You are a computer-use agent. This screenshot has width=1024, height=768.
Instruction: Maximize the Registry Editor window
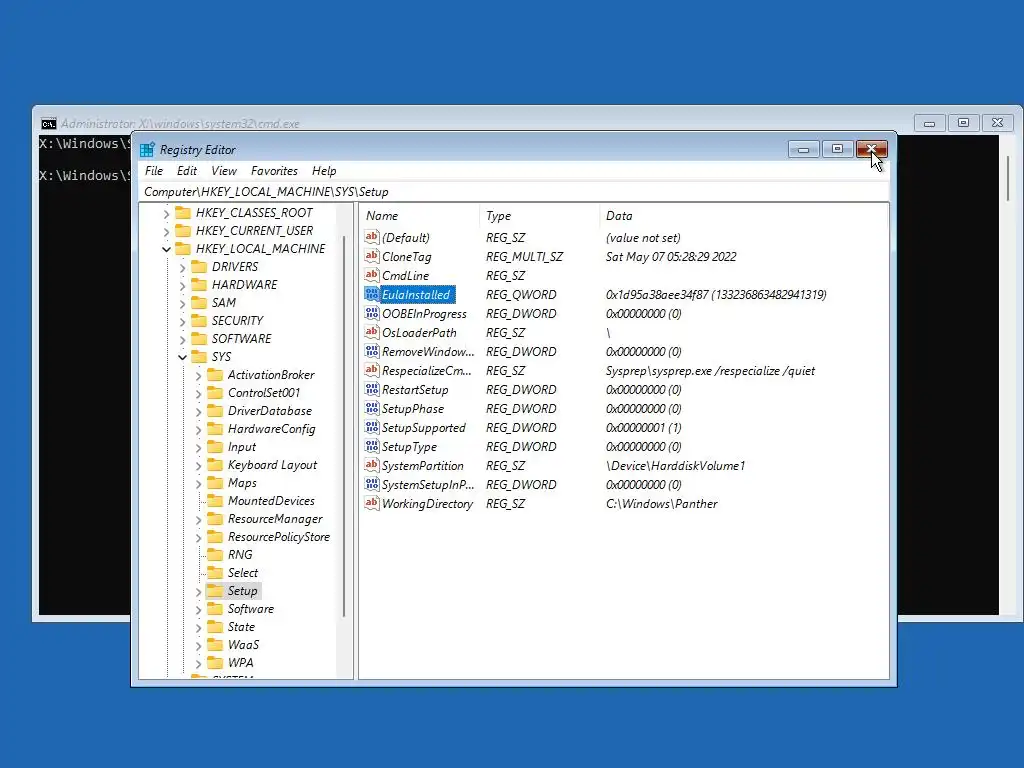[837, 150]
